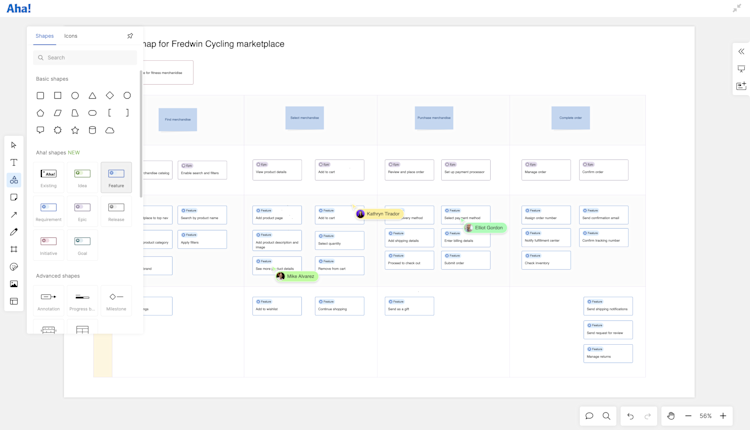Open the 56% zoom level menu
The image size is (750, 430).
coord(706,416)
